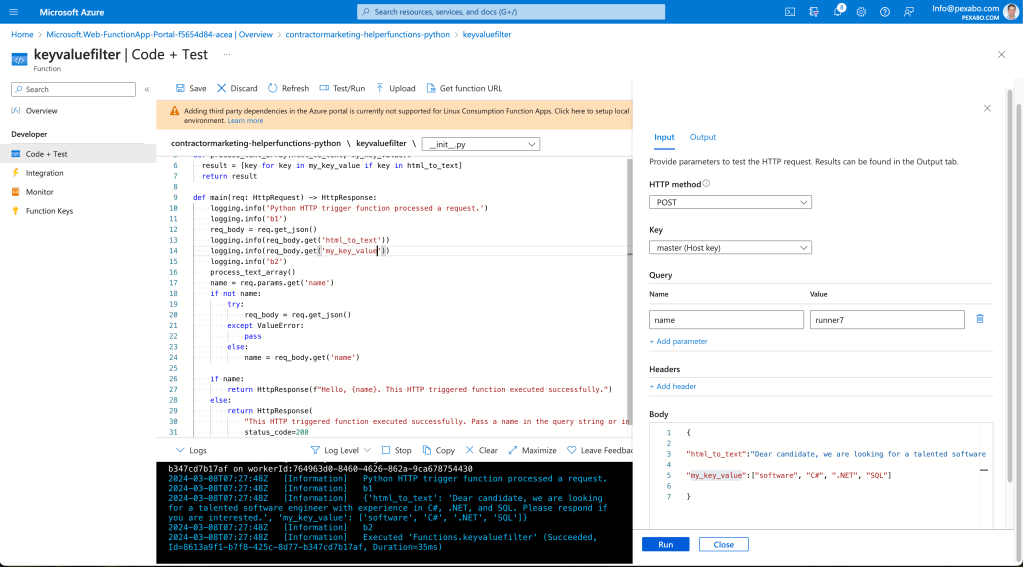
Task: Go to Home breadcrumb
Action: point(22,35)
